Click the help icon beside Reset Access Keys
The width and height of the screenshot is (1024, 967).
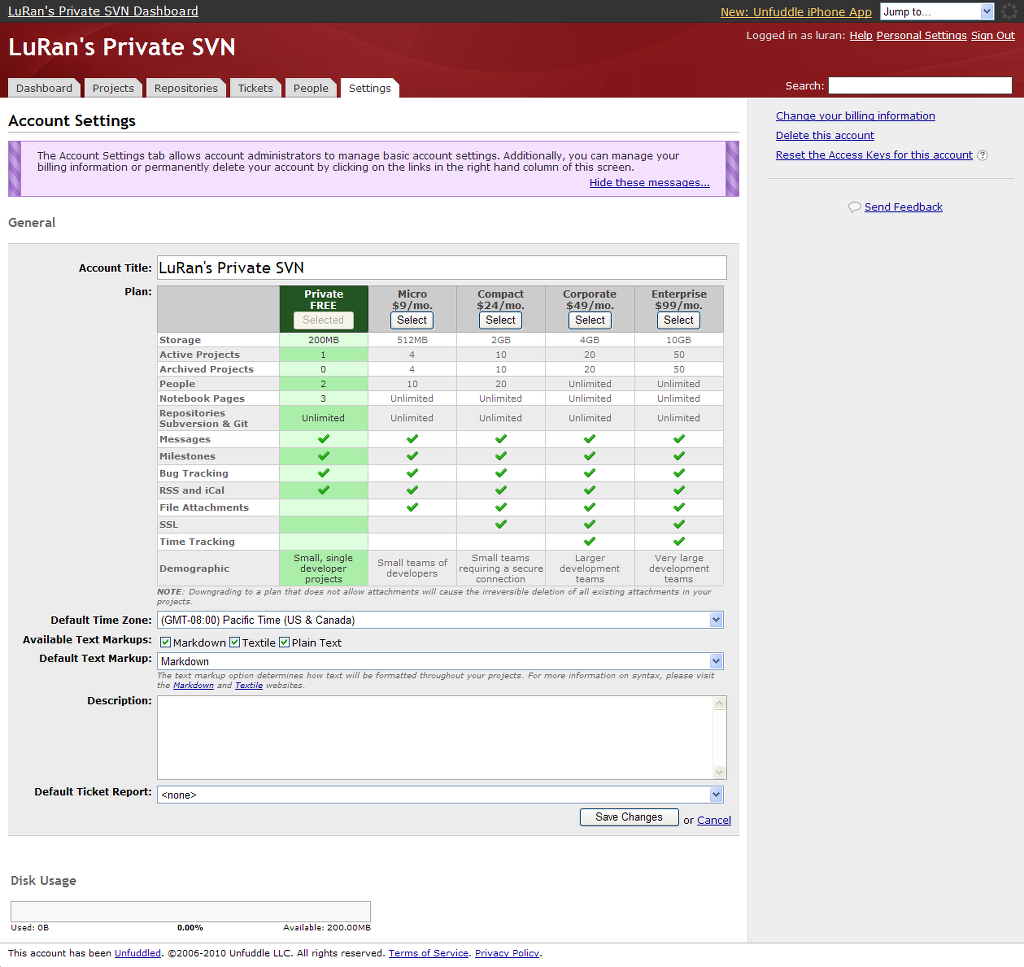[982, 156]
